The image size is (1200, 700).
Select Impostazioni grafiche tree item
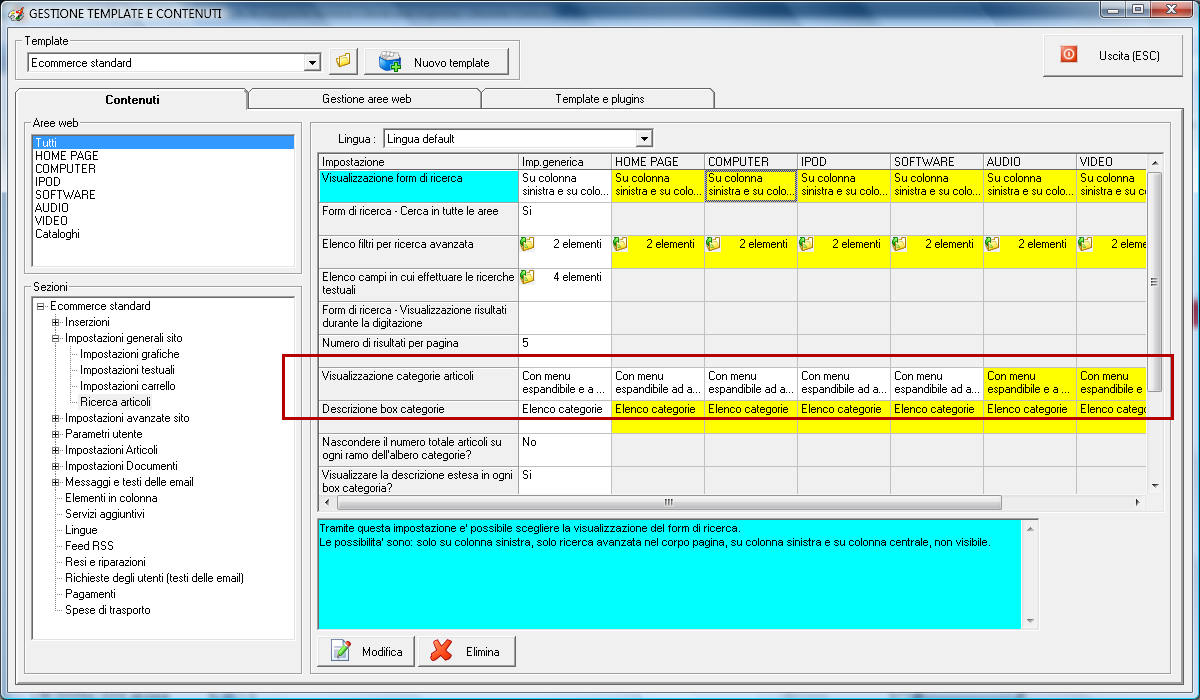pyautogui.click(x=130, y=354)
